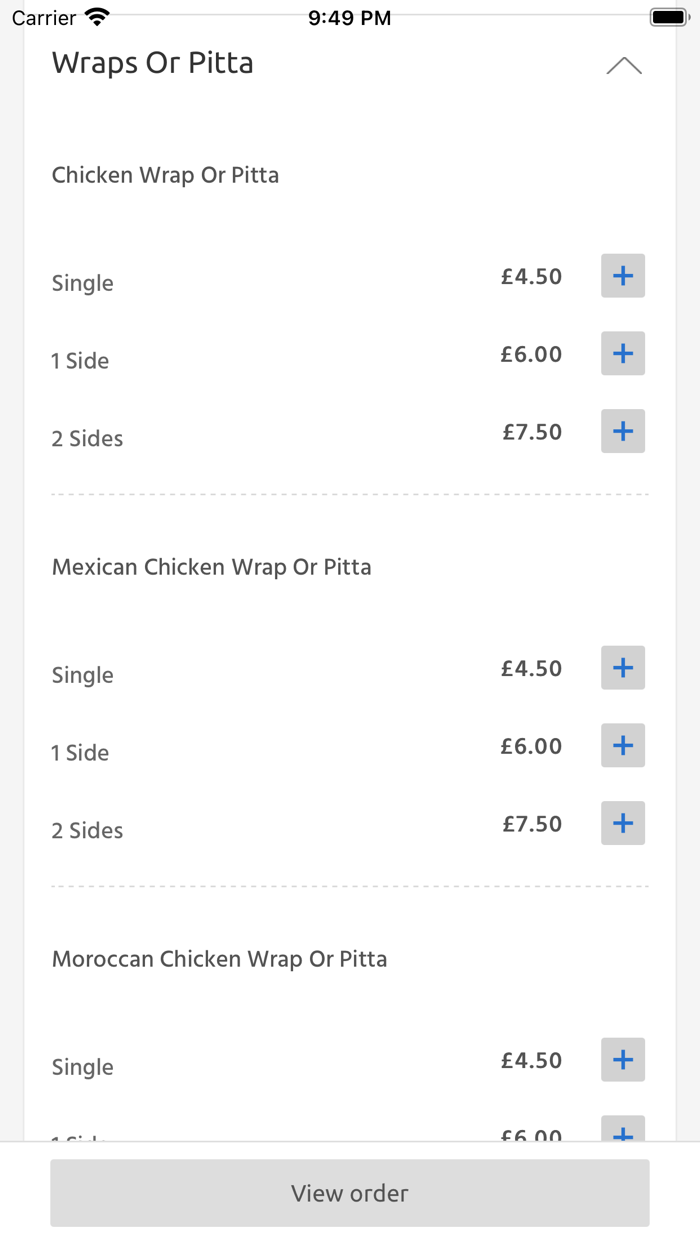Tap the 2 Sides label under Chicken Wrap
This screenshot has width=700, height=1244.
[x=87, y=438]
